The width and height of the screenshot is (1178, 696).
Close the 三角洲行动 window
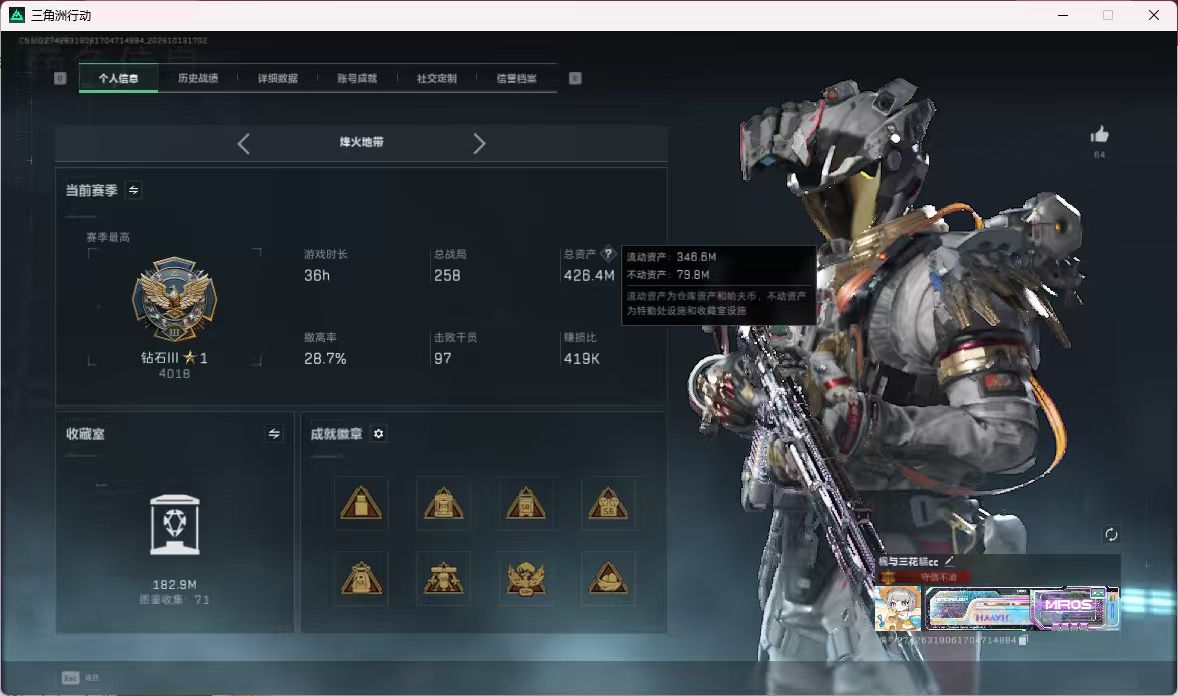(x=1154, y=15)
